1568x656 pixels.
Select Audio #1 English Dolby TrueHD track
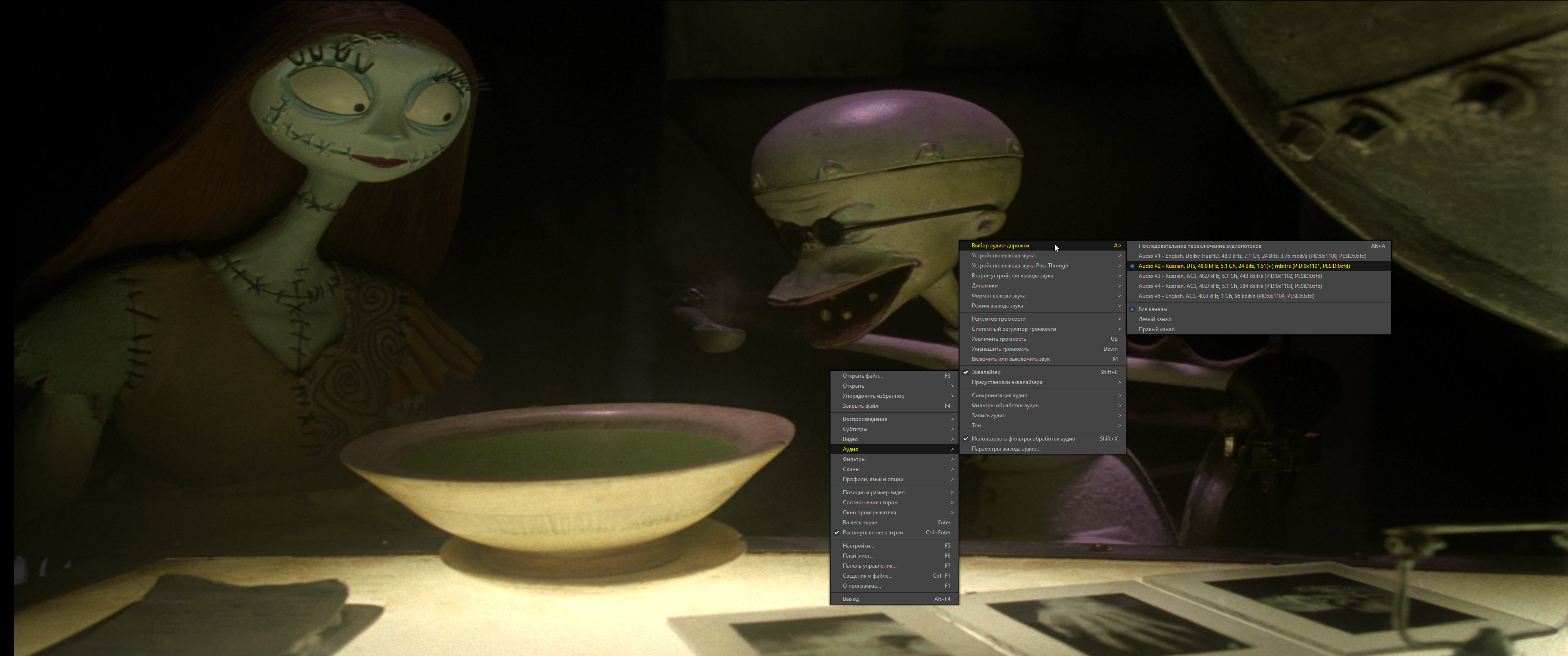point(1258,256)
